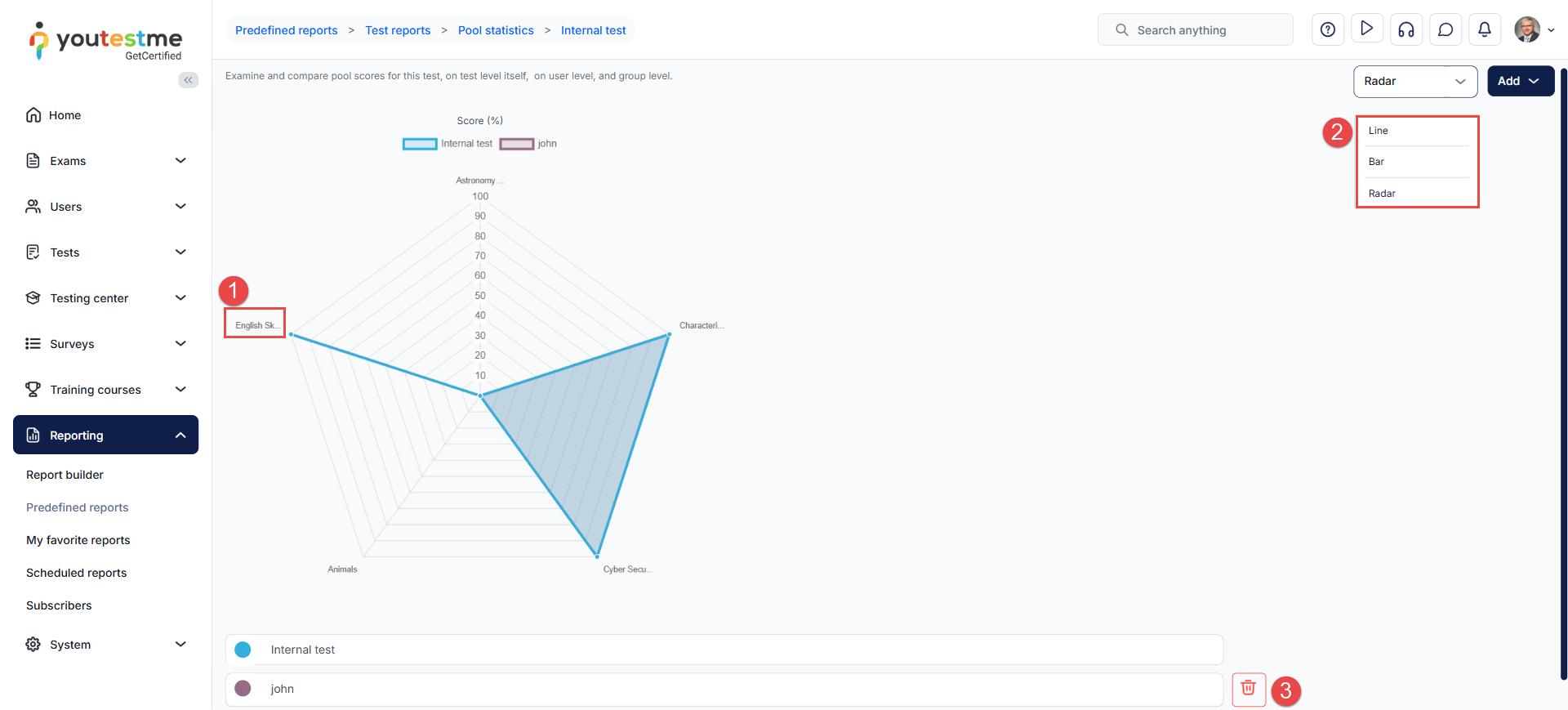Click the Home house icon
Screen dimensions: 1568x710
coord(33,115)
